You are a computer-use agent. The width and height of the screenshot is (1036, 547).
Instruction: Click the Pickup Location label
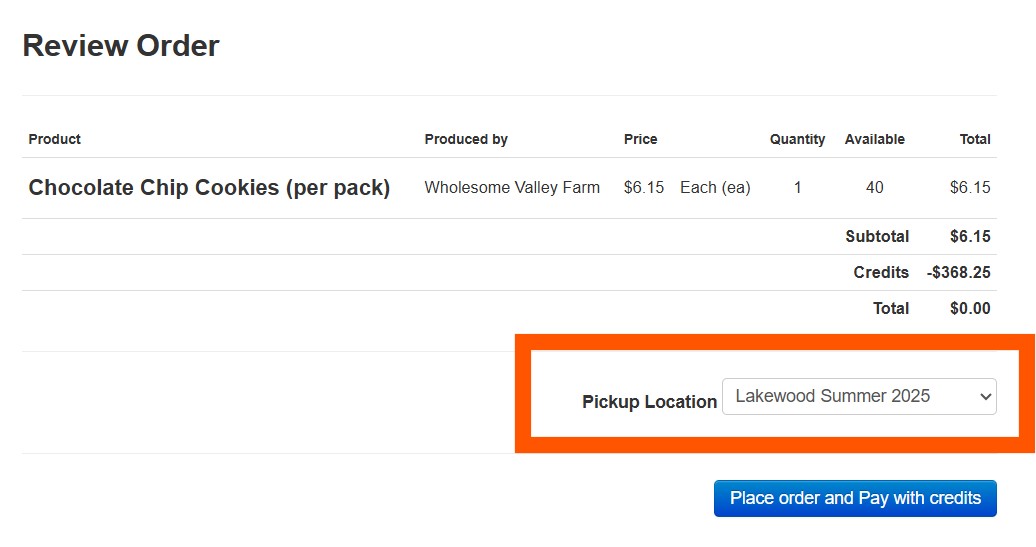649,402
